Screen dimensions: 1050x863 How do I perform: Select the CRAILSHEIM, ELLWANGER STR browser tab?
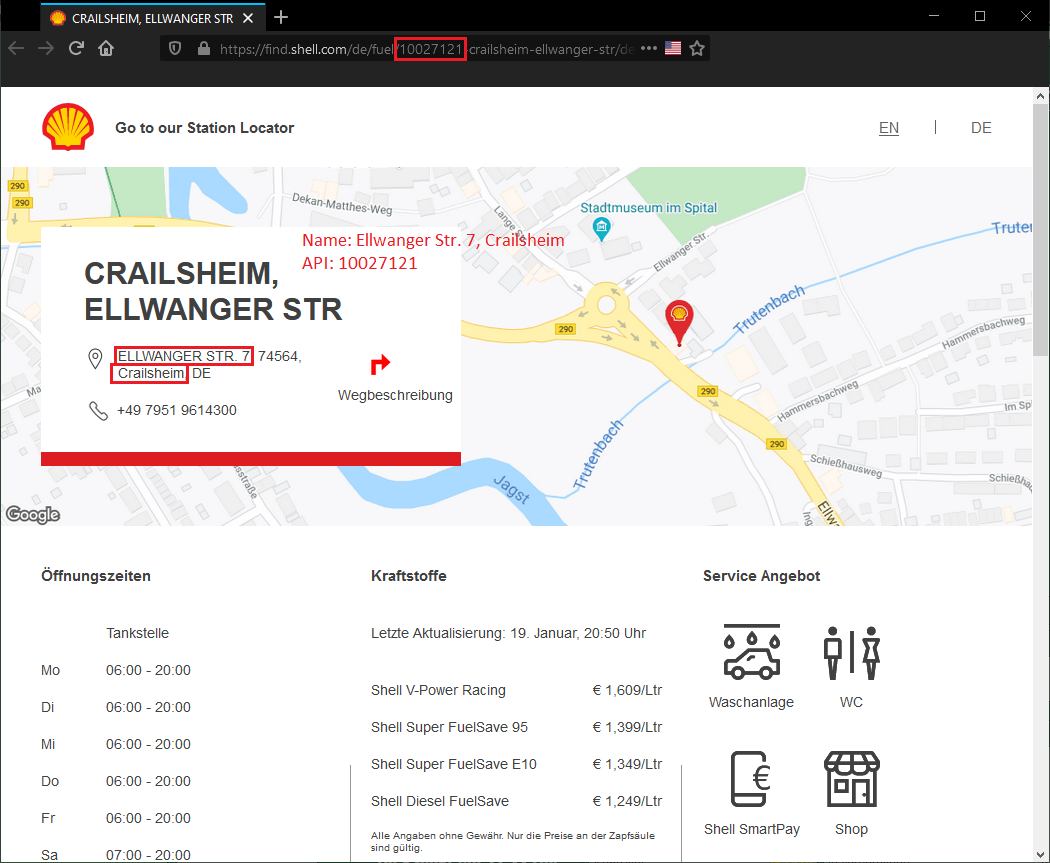pyautogui.click(x=153, y=18)
